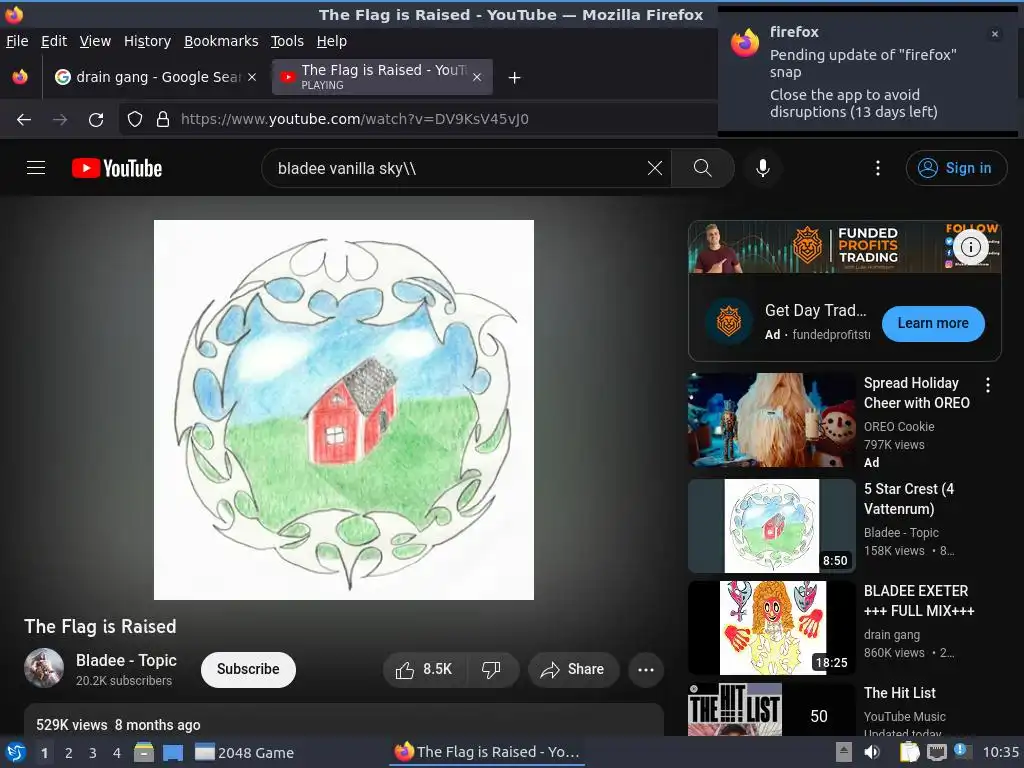Image resolution: width=1024 pixels, height=768 pixels.
Task: Click Learn more on trading ad
Action: pyautogui.click(x=933, y=323)
